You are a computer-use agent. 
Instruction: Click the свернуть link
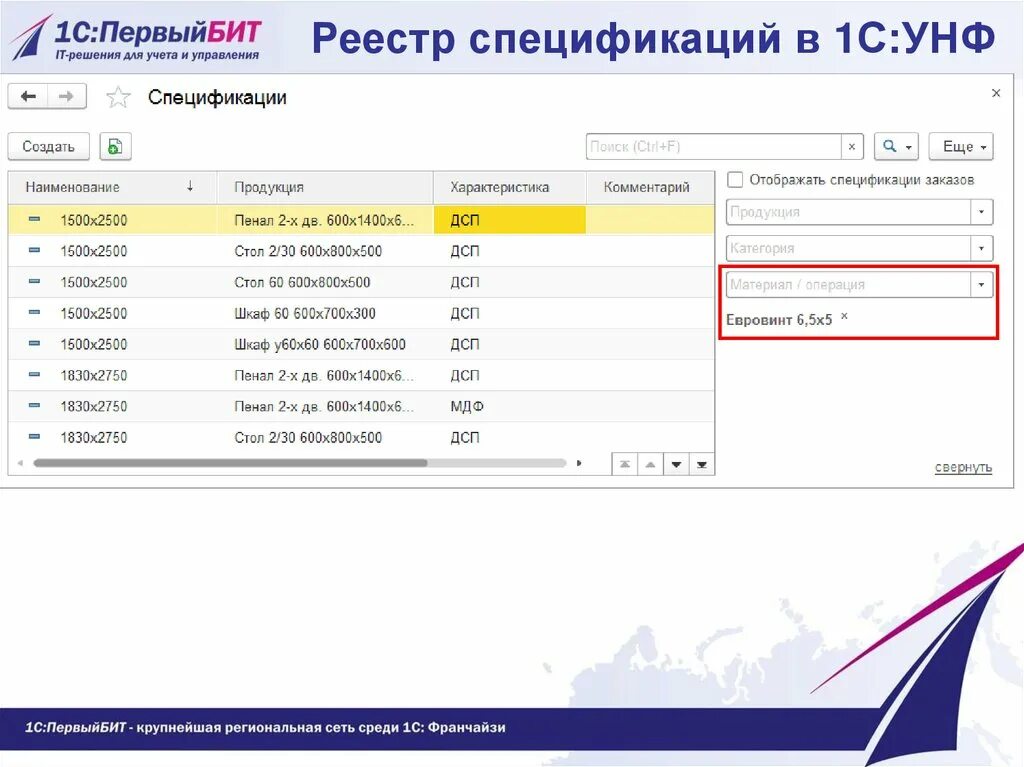coord(963,467)
